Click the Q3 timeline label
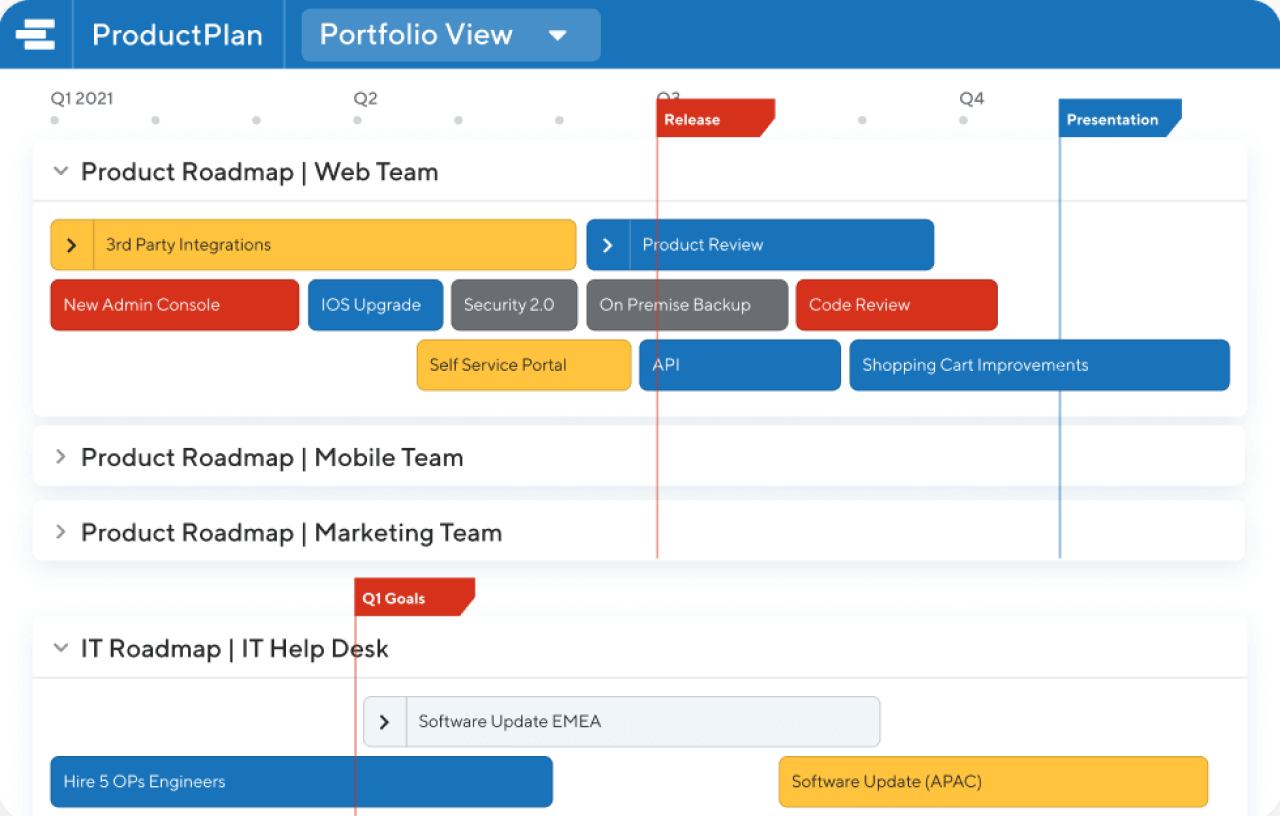The height and width of the screenshot is (816, 1280). click(668, 98)
